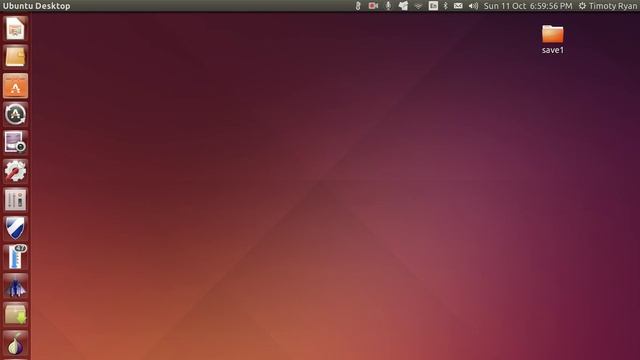The height and width of the screenshot is (360, 640).
Task: Click the microphone indicator in panel
Action: tap(388, 6)
